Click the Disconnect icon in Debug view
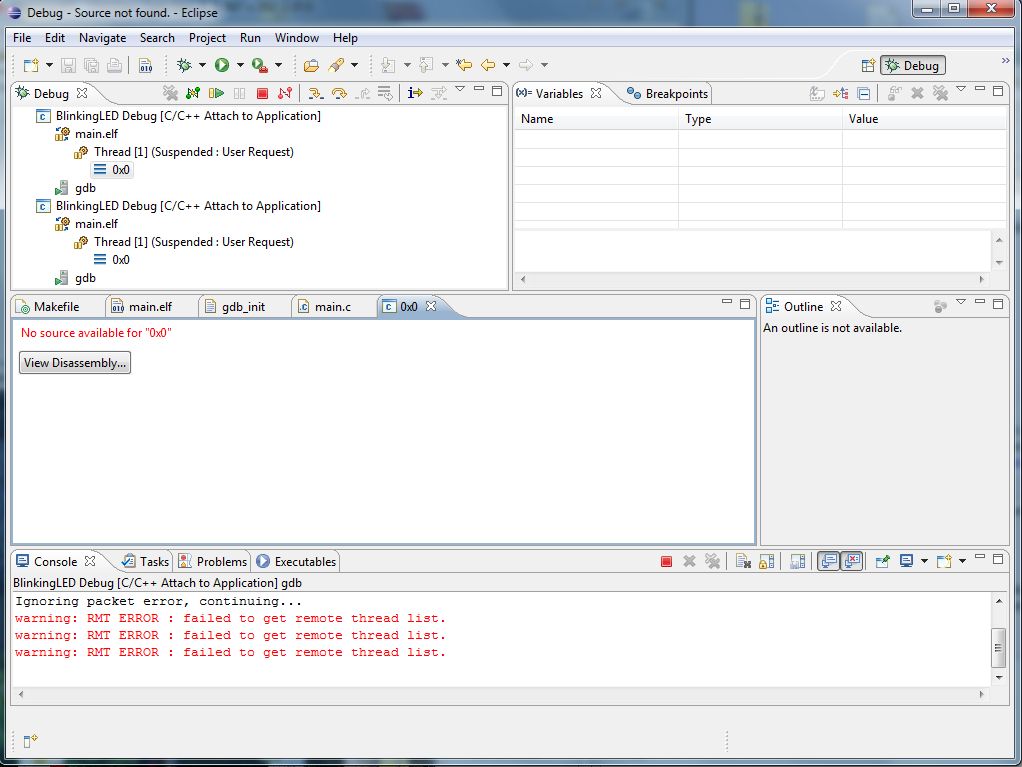1022x767 pixels. point(285,93)
